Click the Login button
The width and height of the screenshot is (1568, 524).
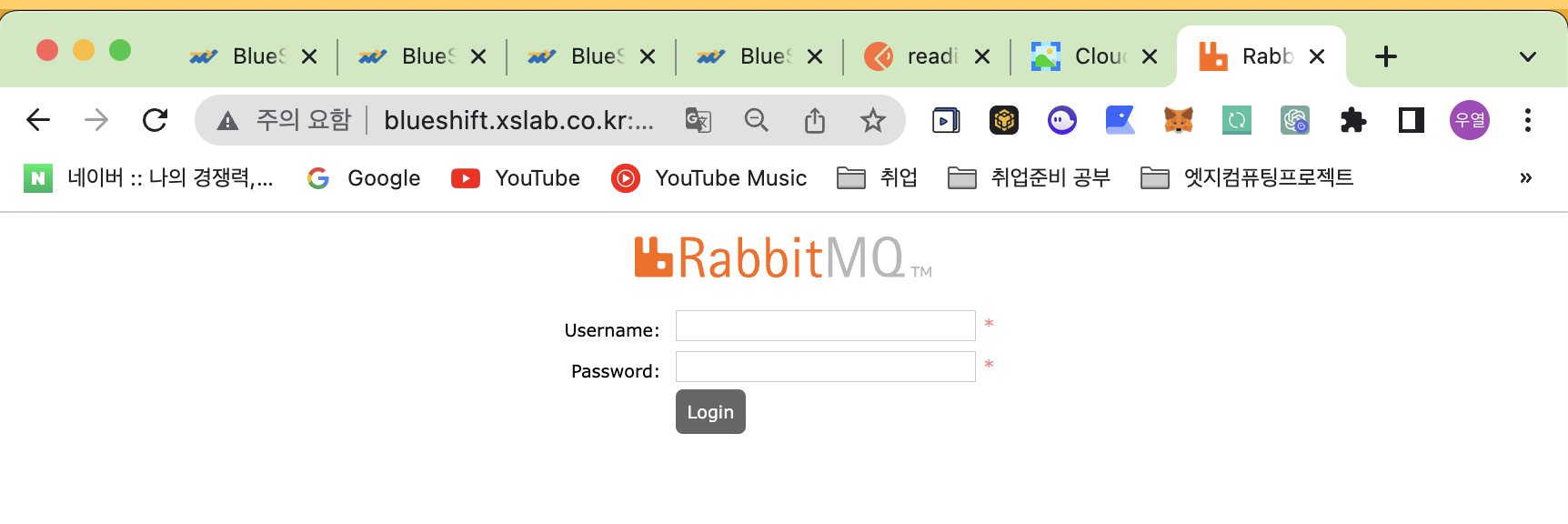710,412
